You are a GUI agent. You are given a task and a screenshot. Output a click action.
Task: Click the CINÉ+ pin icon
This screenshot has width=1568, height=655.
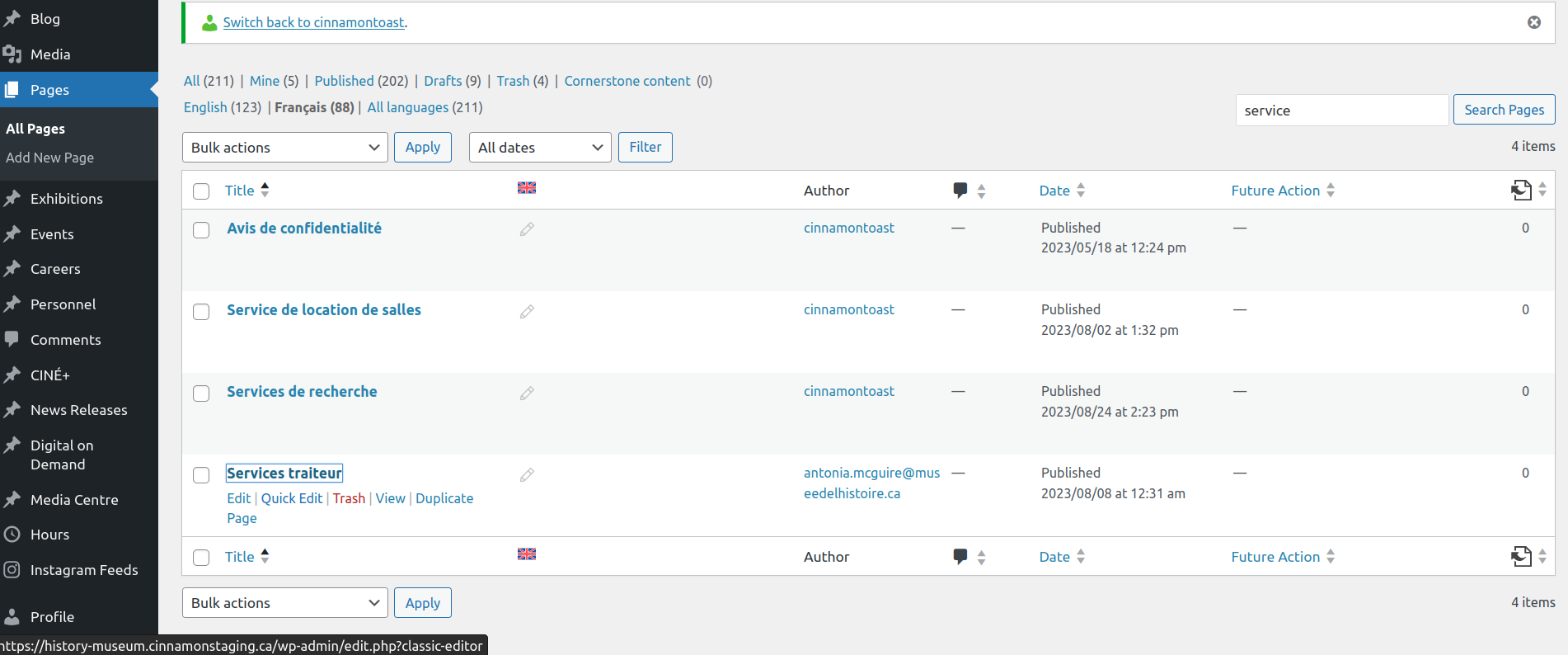coord(12,375)
